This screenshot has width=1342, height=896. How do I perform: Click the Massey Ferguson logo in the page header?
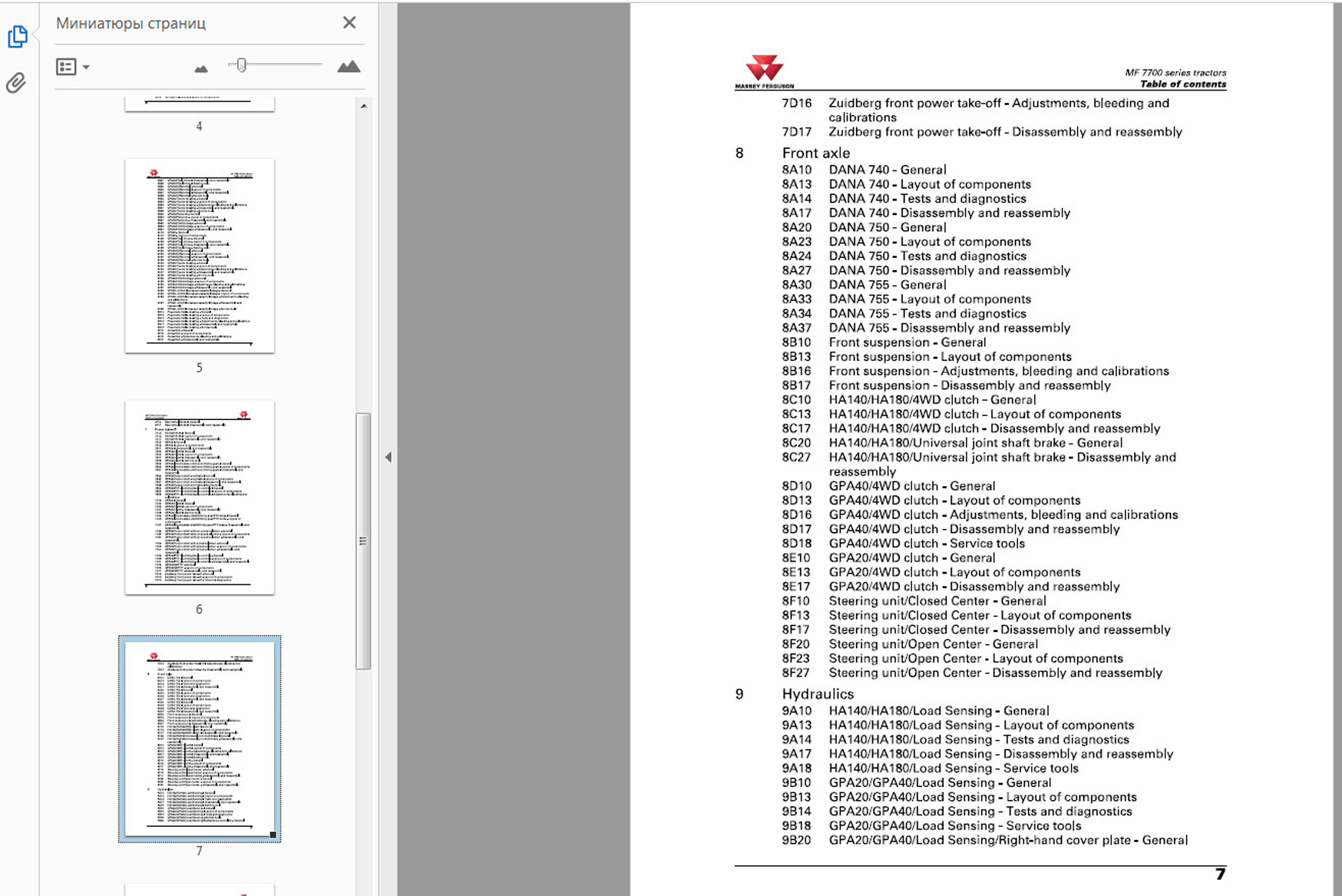coord(764,71)
